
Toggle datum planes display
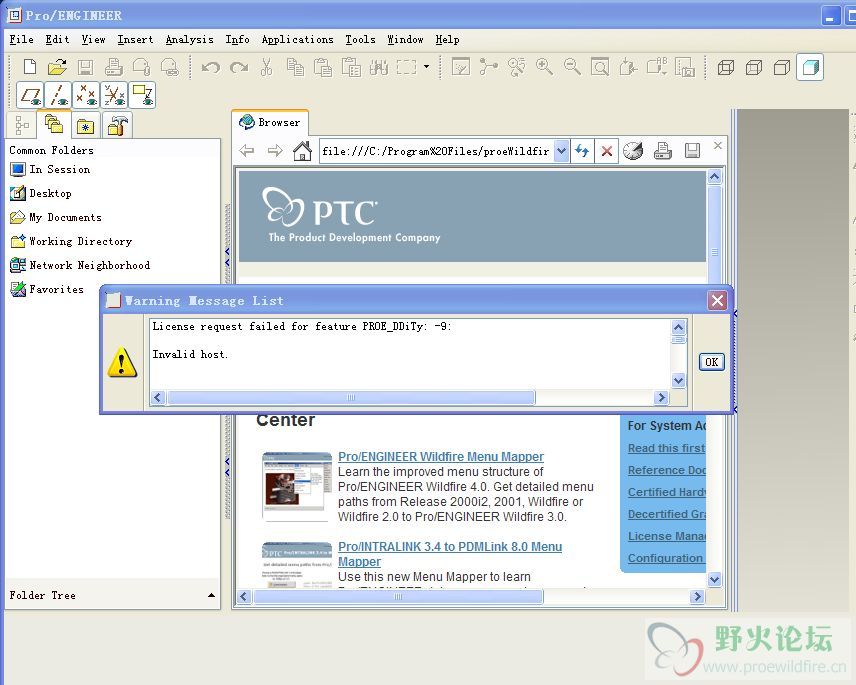click(31, 95)
